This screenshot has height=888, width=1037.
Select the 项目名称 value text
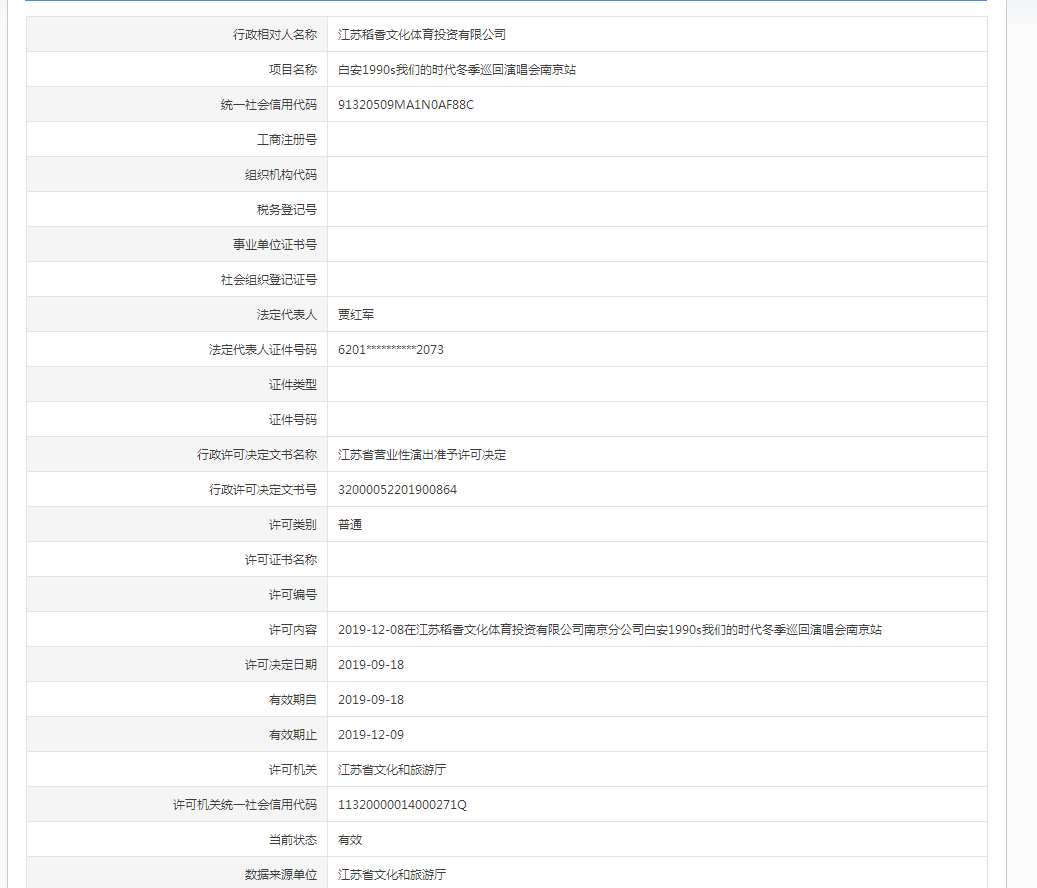click(x=457, y=70)
